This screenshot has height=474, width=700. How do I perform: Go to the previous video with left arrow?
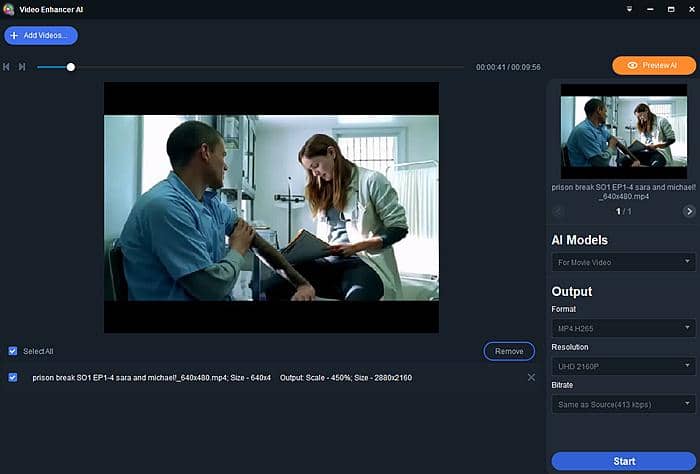[558, 211]
